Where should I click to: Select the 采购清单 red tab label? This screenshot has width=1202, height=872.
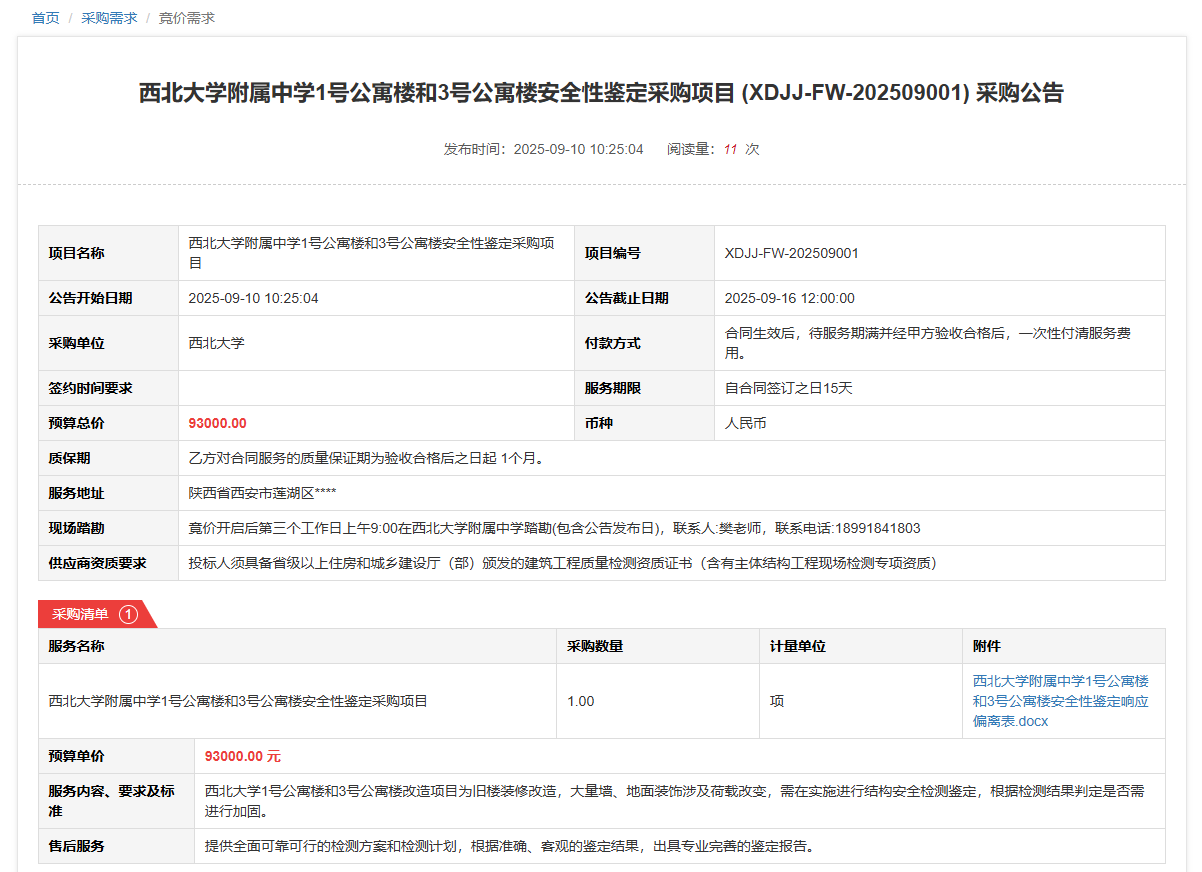coord(80,614)
